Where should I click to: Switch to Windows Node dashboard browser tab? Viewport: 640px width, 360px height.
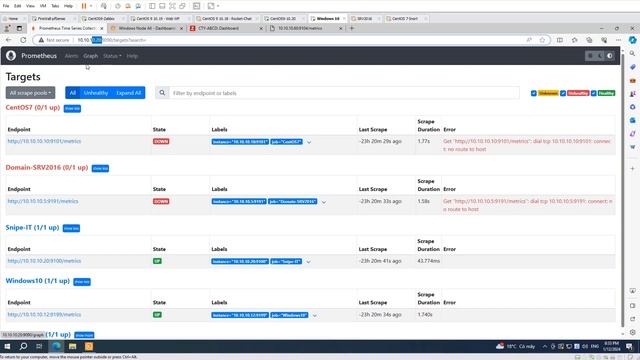pos(147,28)
